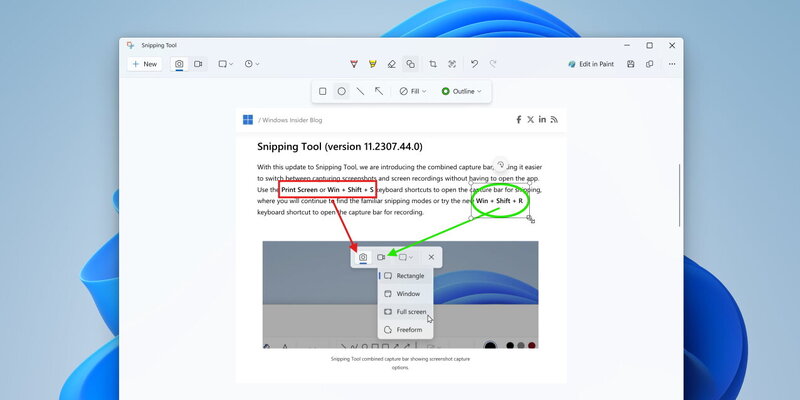Click heading "Snipping Tool (version 11.2307.44.0)"
Screen dimensions: 800x400
[x=340, y=147]
